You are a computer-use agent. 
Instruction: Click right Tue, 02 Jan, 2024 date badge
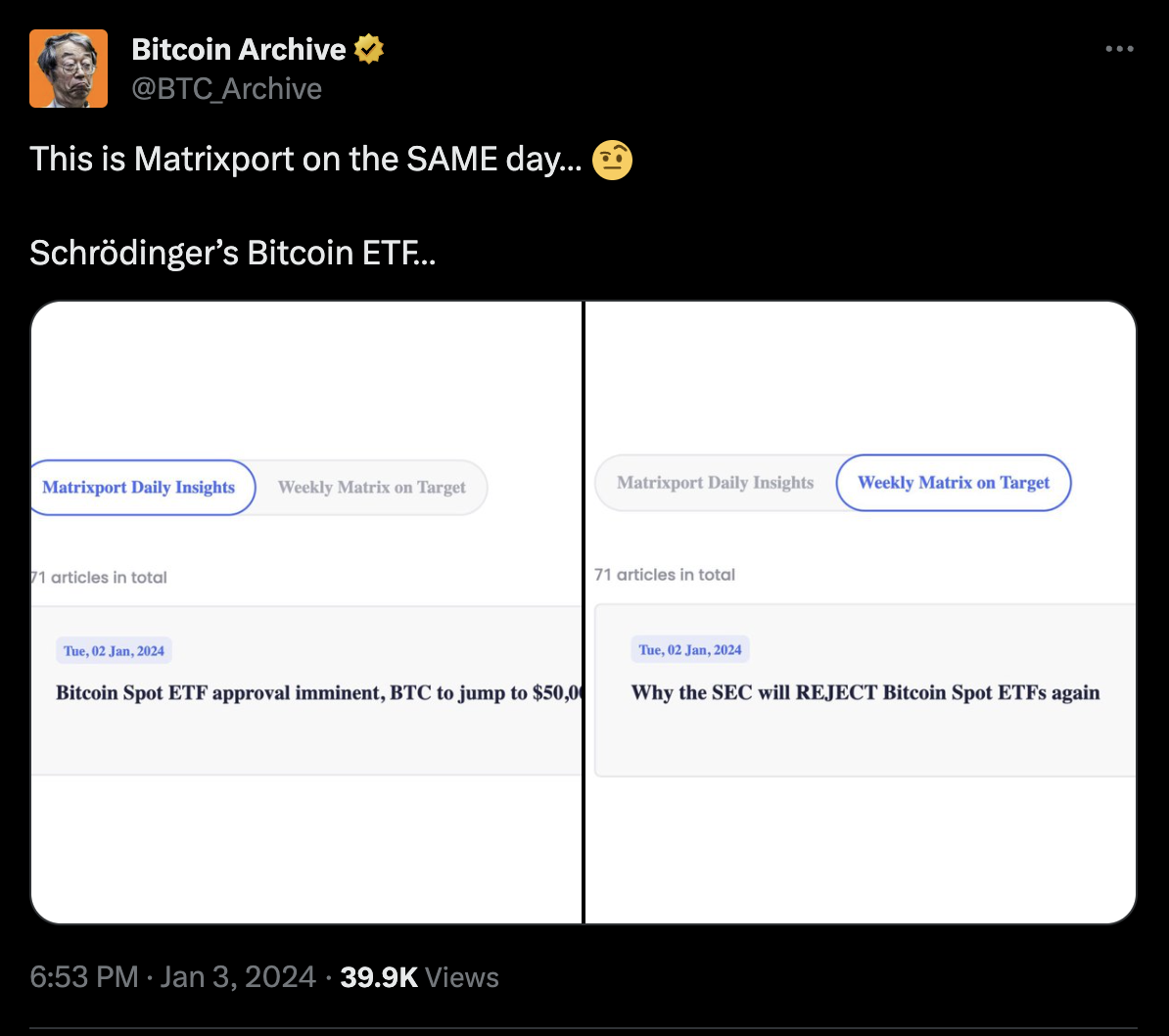click(689, 649)
